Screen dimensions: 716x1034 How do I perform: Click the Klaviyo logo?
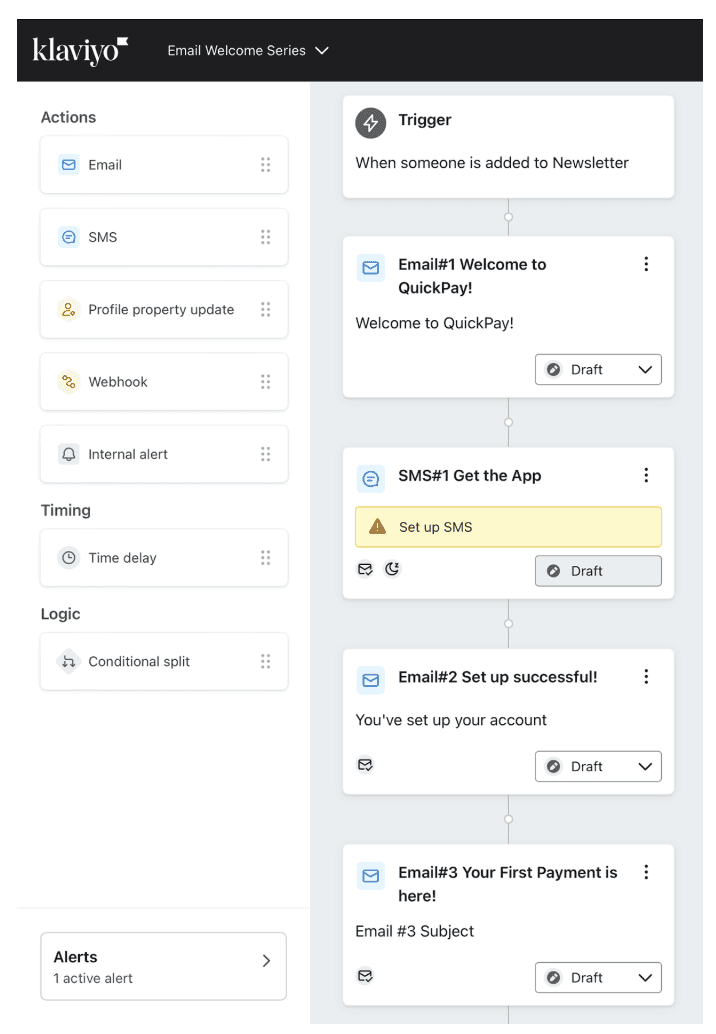(x=80, y=50)
